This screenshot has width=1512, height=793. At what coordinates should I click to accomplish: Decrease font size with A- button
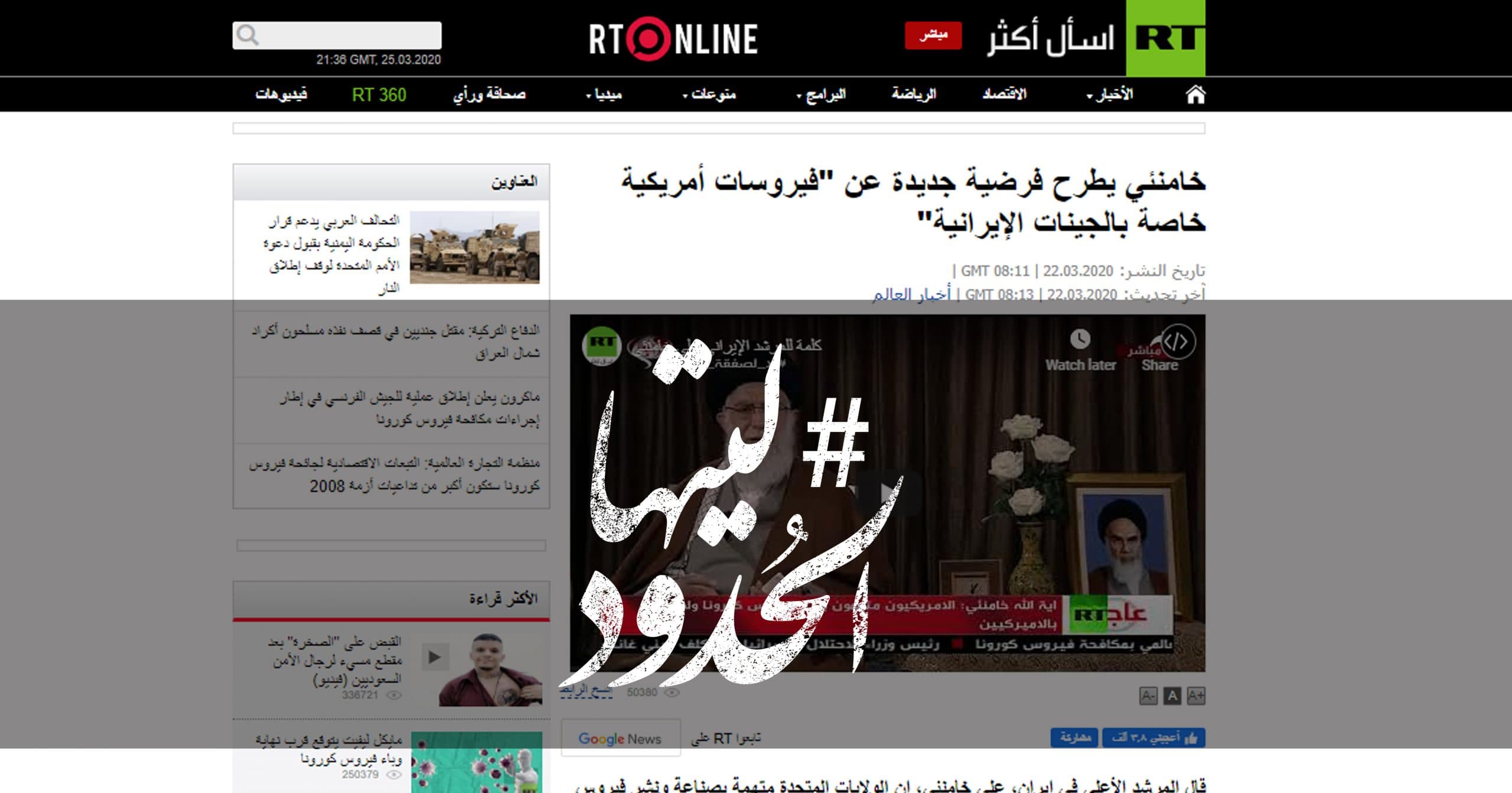pyautogui.click(x=1148, y=696)
